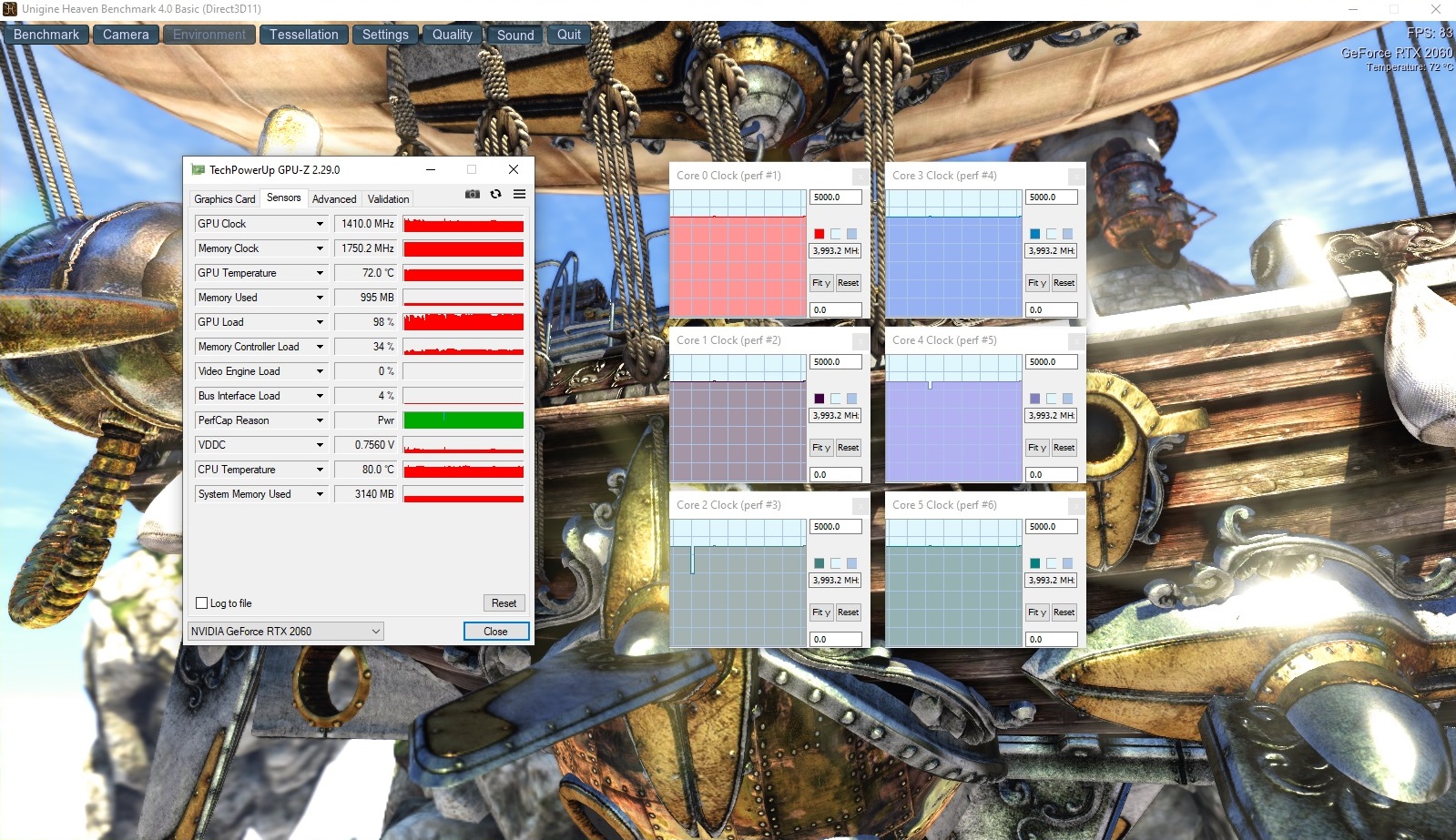
Task: Click the 0.0 minimum field in Core 0 Clock
Action: point(836,310)
